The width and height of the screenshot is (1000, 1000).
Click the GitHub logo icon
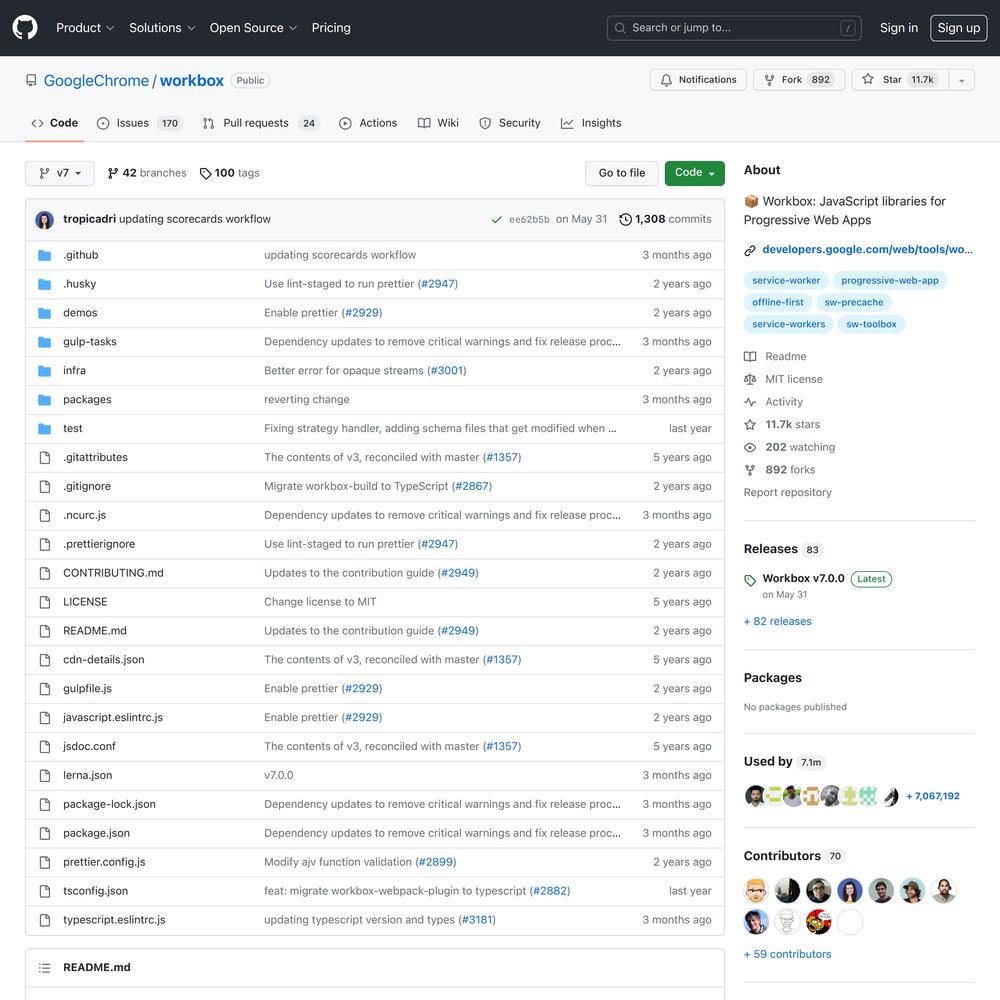tap(25, 27)
